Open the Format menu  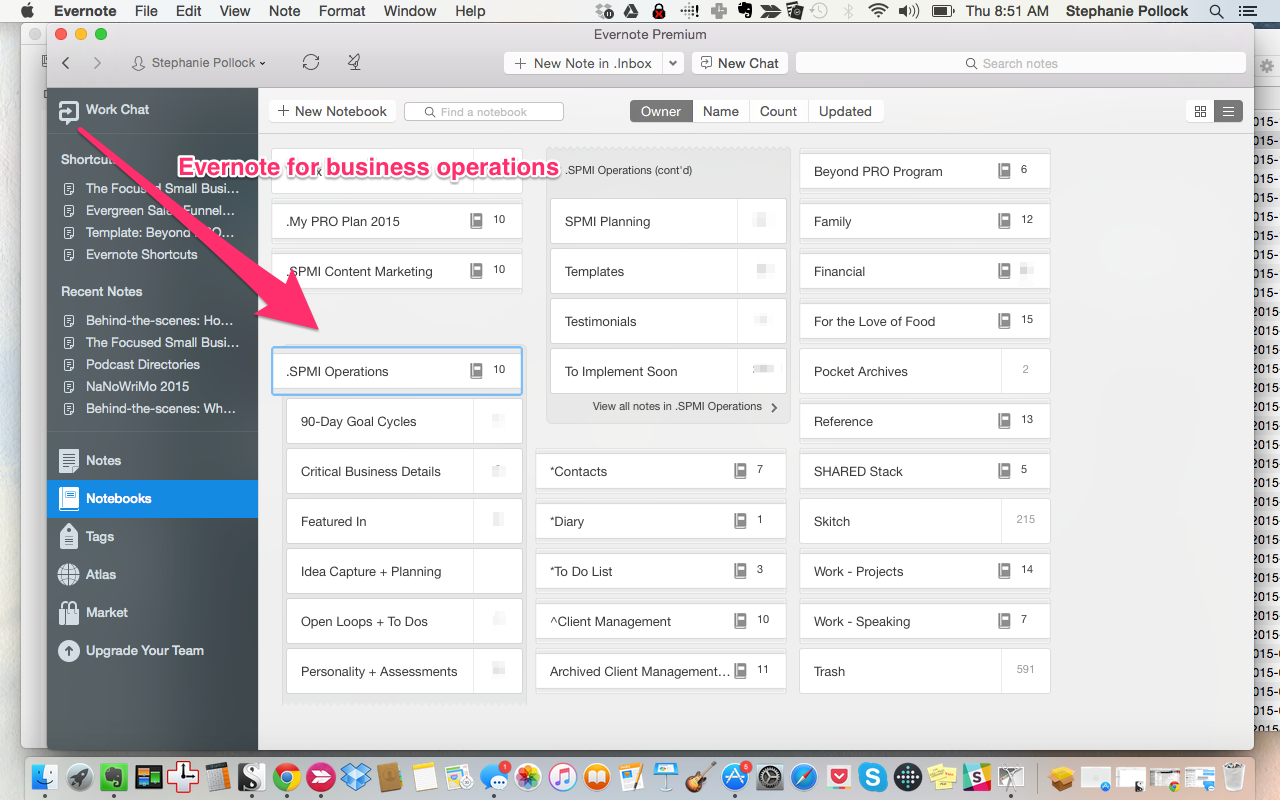click(x=343, y=11)
